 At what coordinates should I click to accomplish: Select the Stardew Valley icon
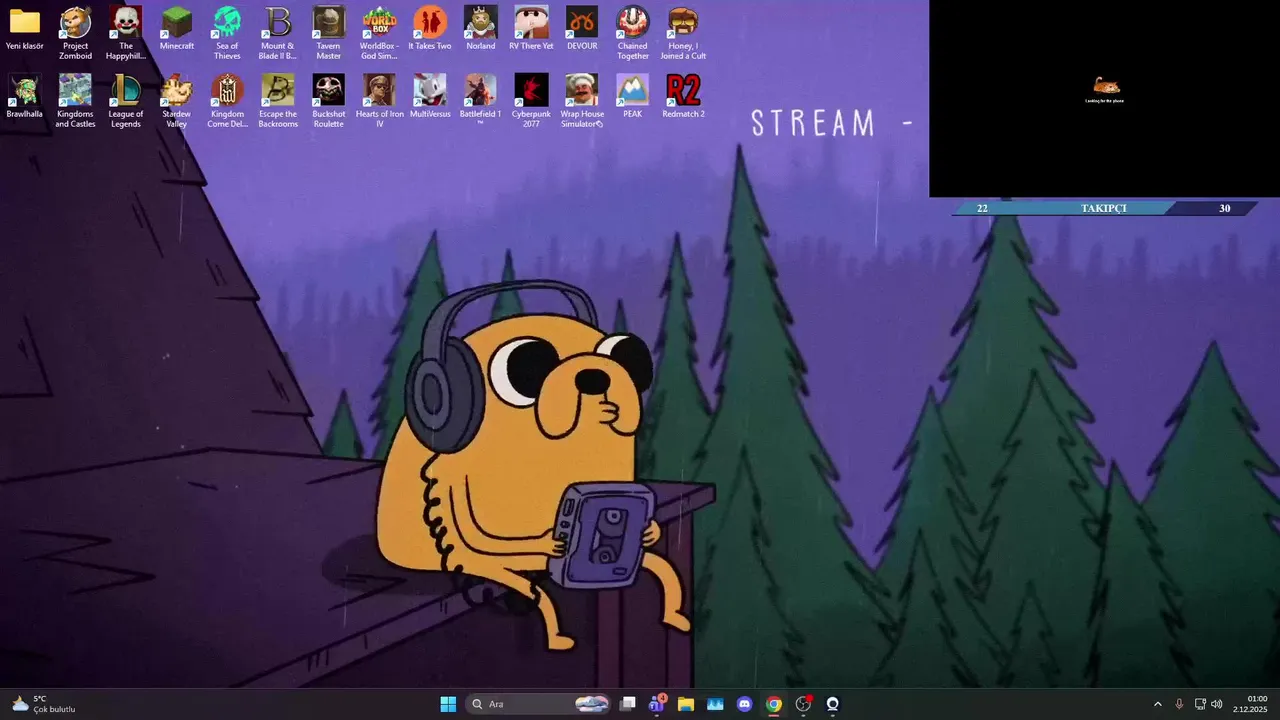click(177, 101)
